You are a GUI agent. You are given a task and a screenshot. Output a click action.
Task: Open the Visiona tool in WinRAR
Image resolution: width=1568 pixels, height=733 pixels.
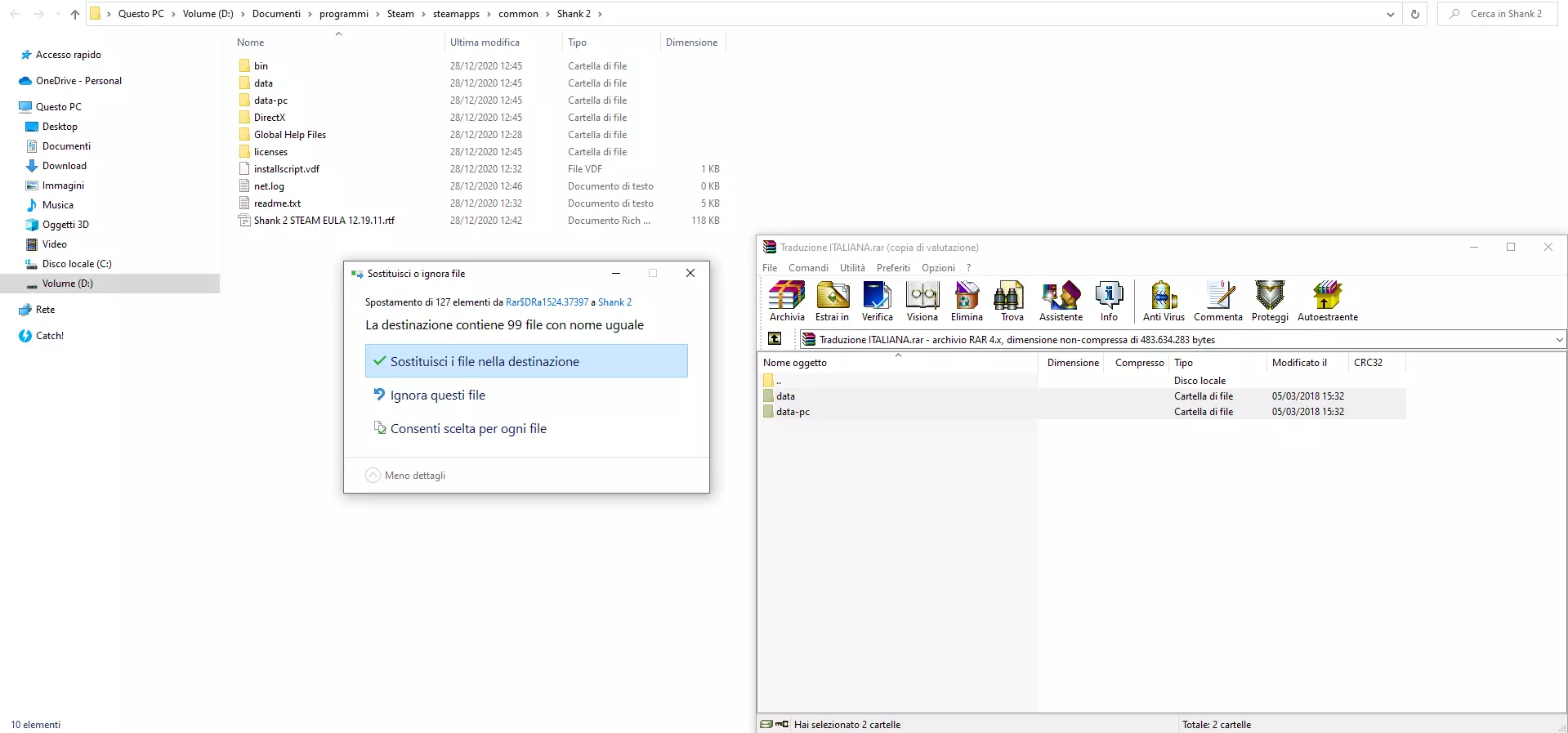pos(922,301)
